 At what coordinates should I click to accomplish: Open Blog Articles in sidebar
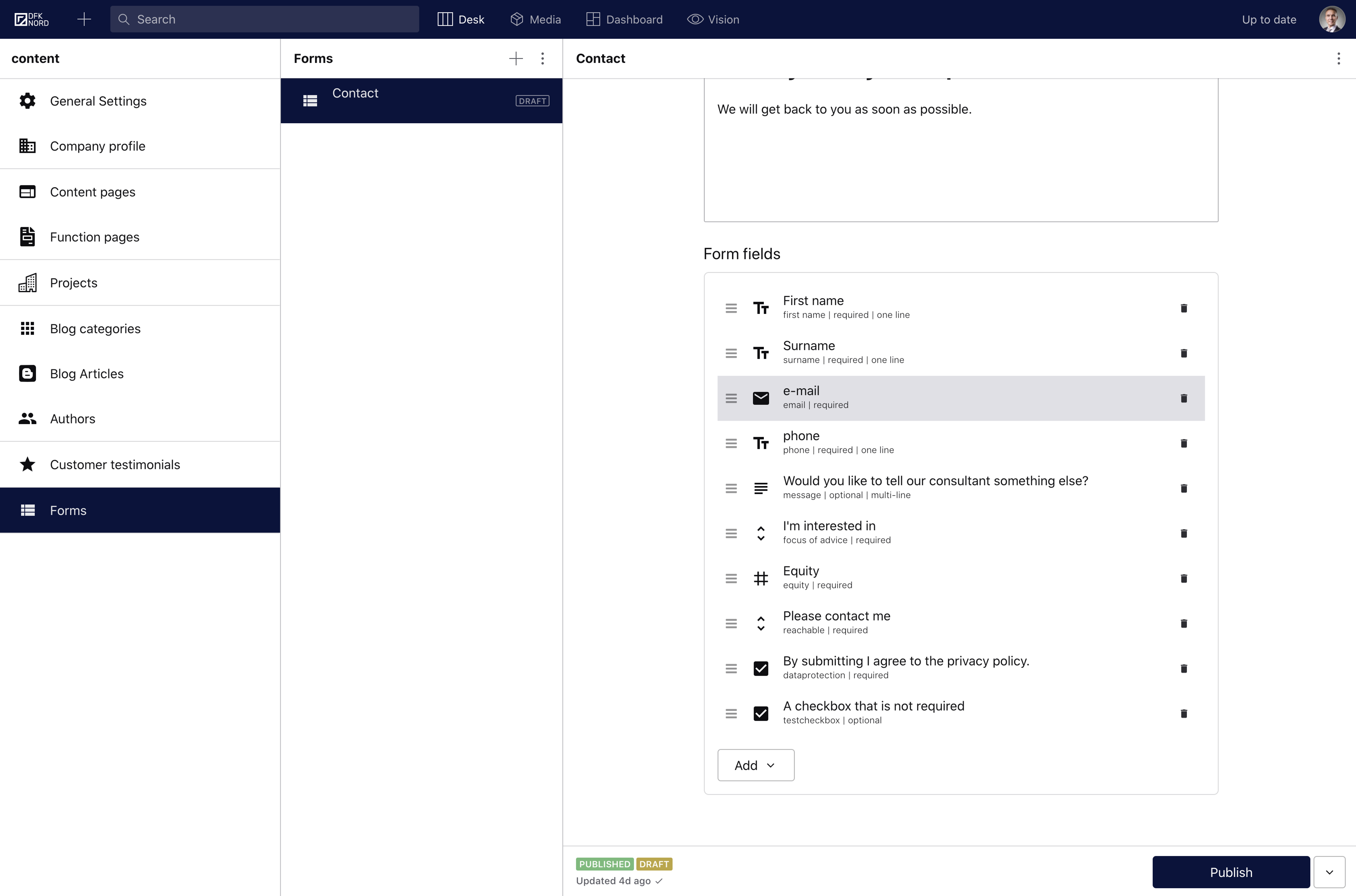(87, 374)
